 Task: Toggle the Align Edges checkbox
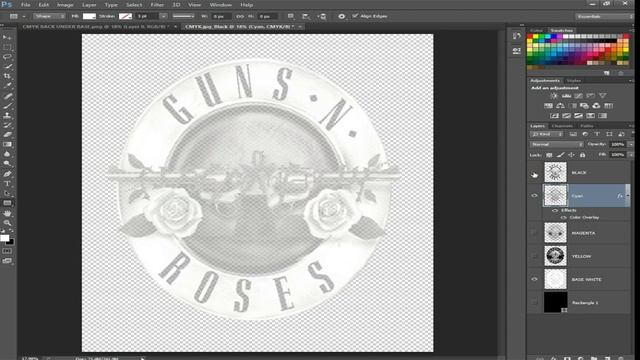point(355,16)
